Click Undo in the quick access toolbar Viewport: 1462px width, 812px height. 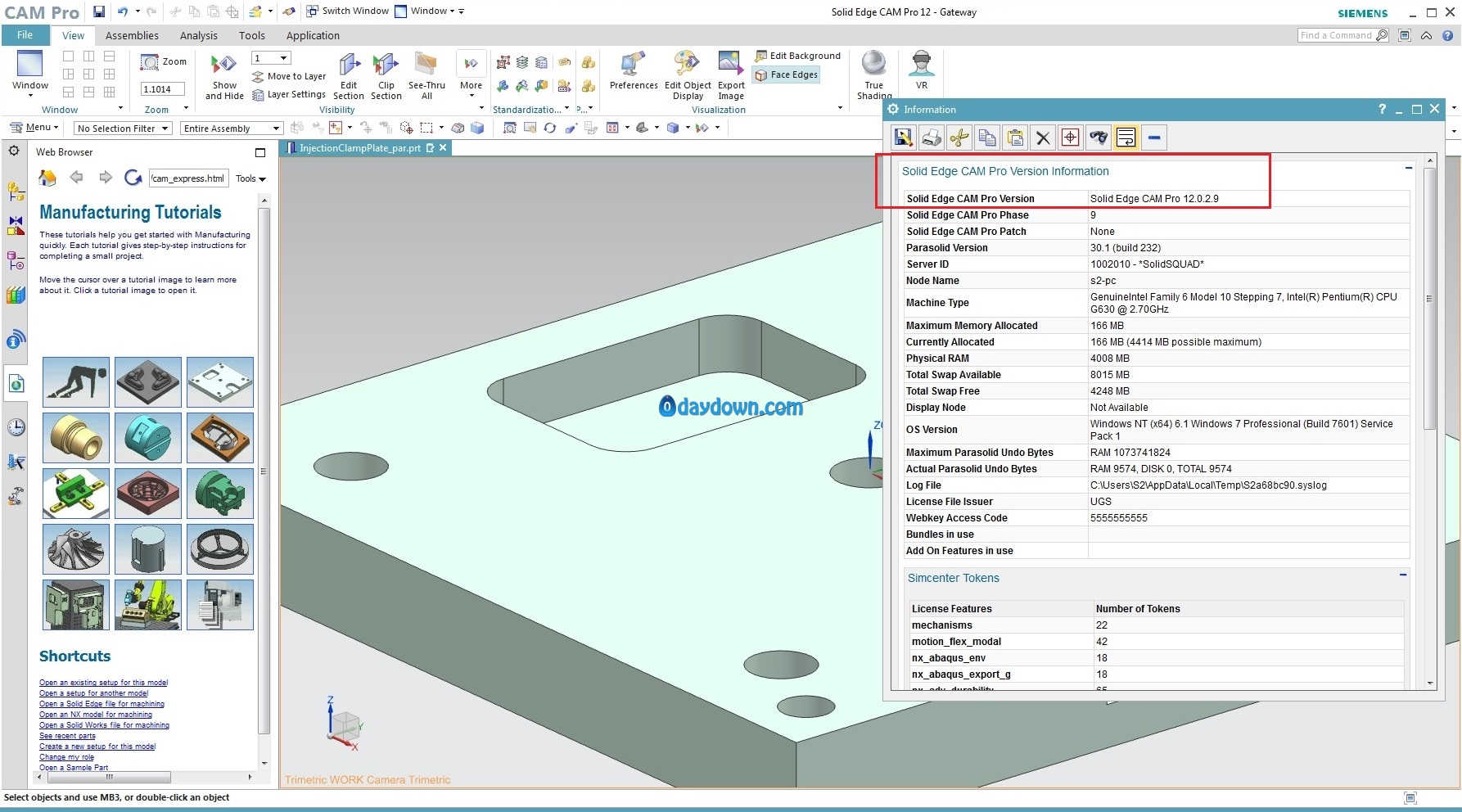(x=123, y=11)
